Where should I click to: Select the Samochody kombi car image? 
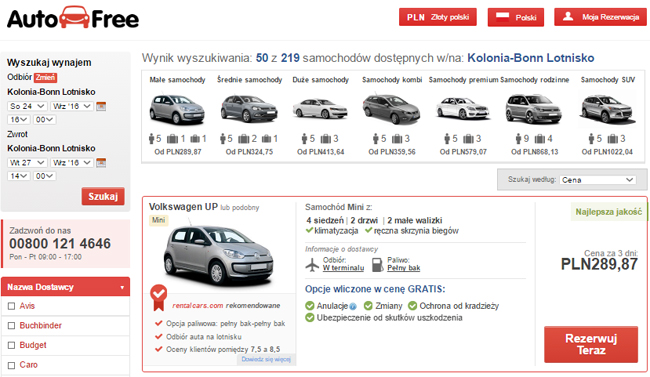[391, 109]
